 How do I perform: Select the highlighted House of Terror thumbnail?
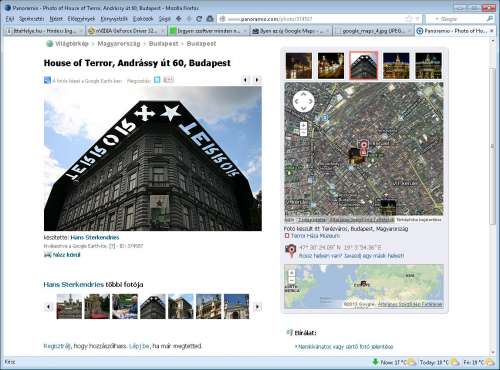[x=364, y=66]
